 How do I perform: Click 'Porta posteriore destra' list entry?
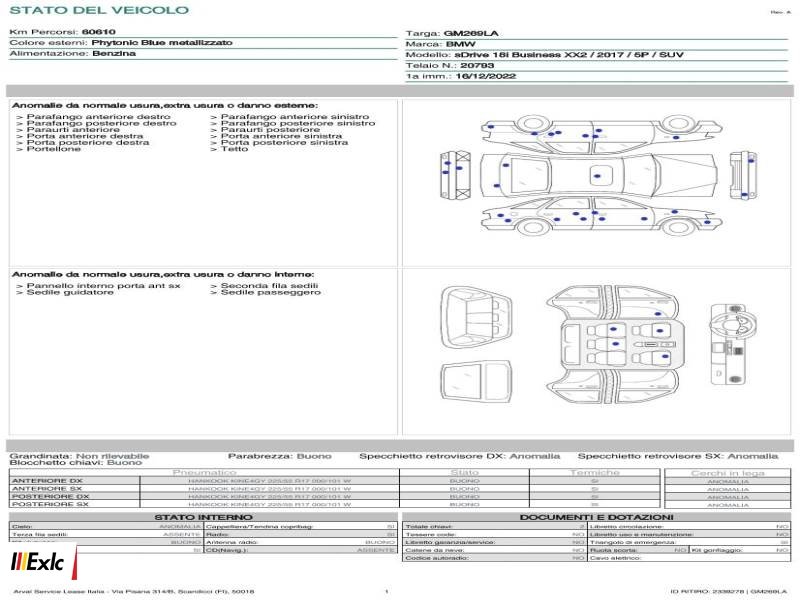pyautogui.click(x=88, y=142)
